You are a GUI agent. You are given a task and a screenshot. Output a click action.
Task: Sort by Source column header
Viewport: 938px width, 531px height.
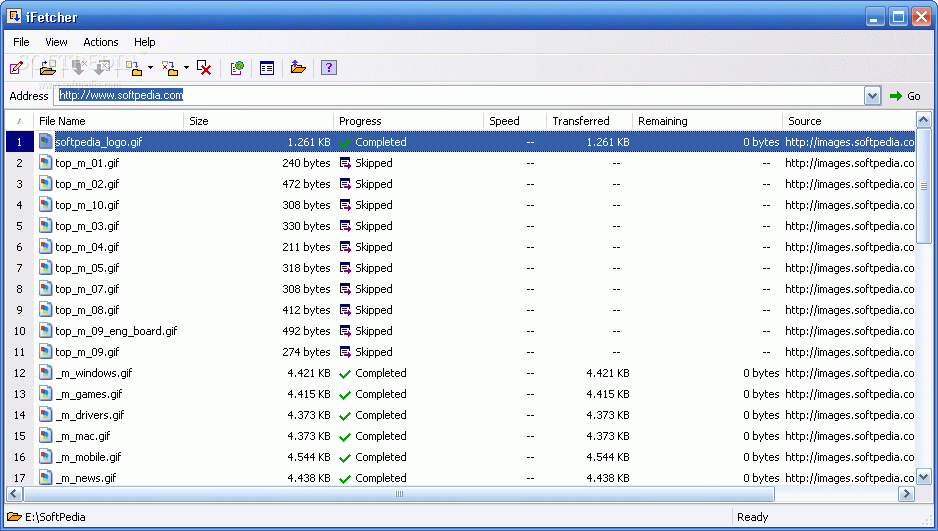[849, 121]
